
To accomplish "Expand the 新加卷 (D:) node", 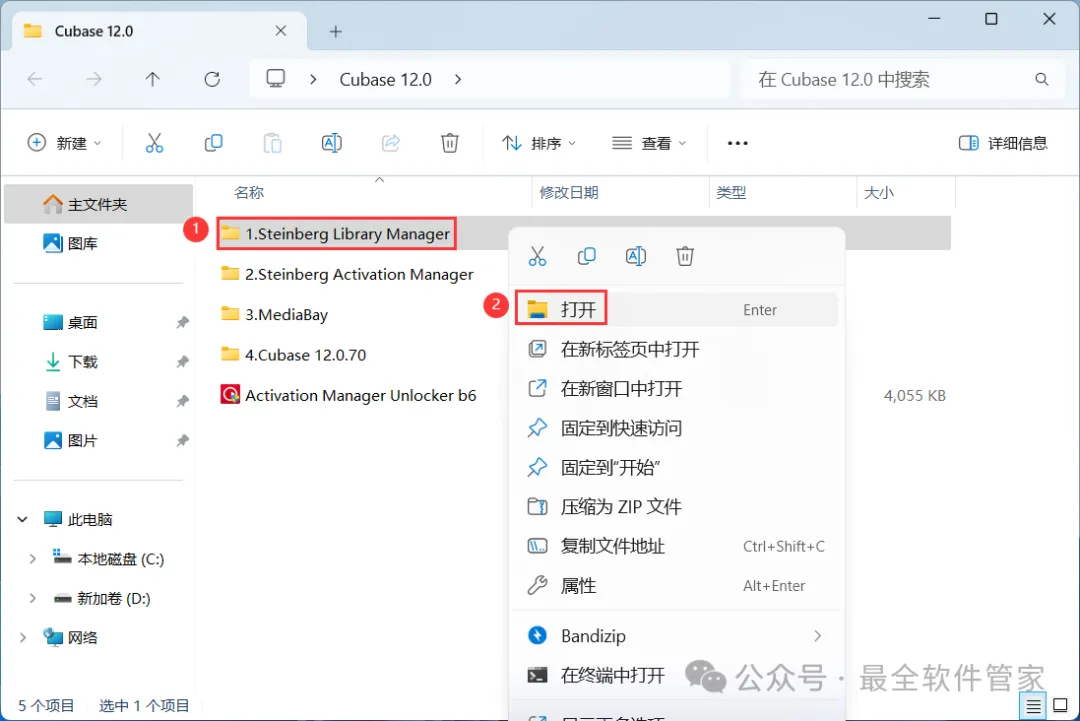I will click(x=32, y=598).
